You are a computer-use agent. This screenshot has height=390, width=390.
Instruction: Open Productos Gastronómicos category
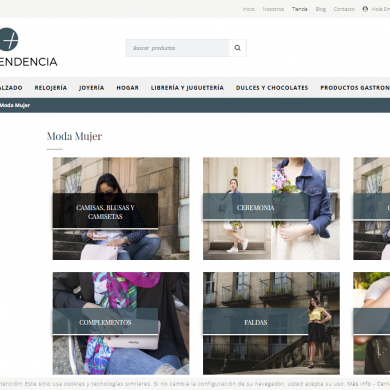coord(355,88)
